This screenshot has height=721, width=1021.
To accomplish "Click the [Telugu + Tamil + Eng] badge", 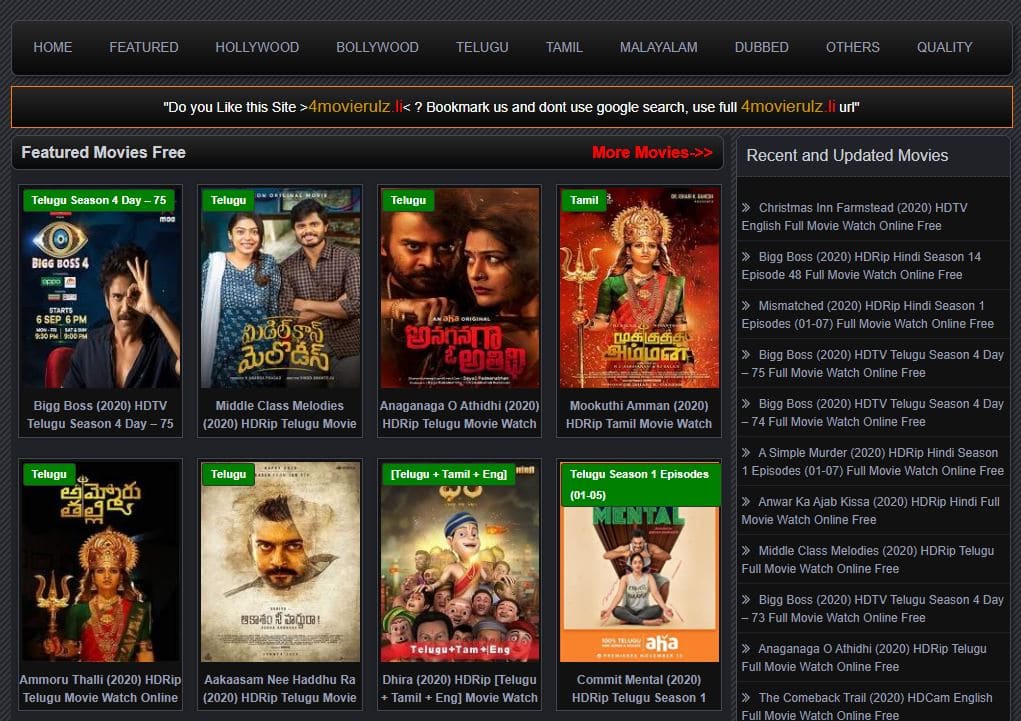I will [x=449, y=474].
